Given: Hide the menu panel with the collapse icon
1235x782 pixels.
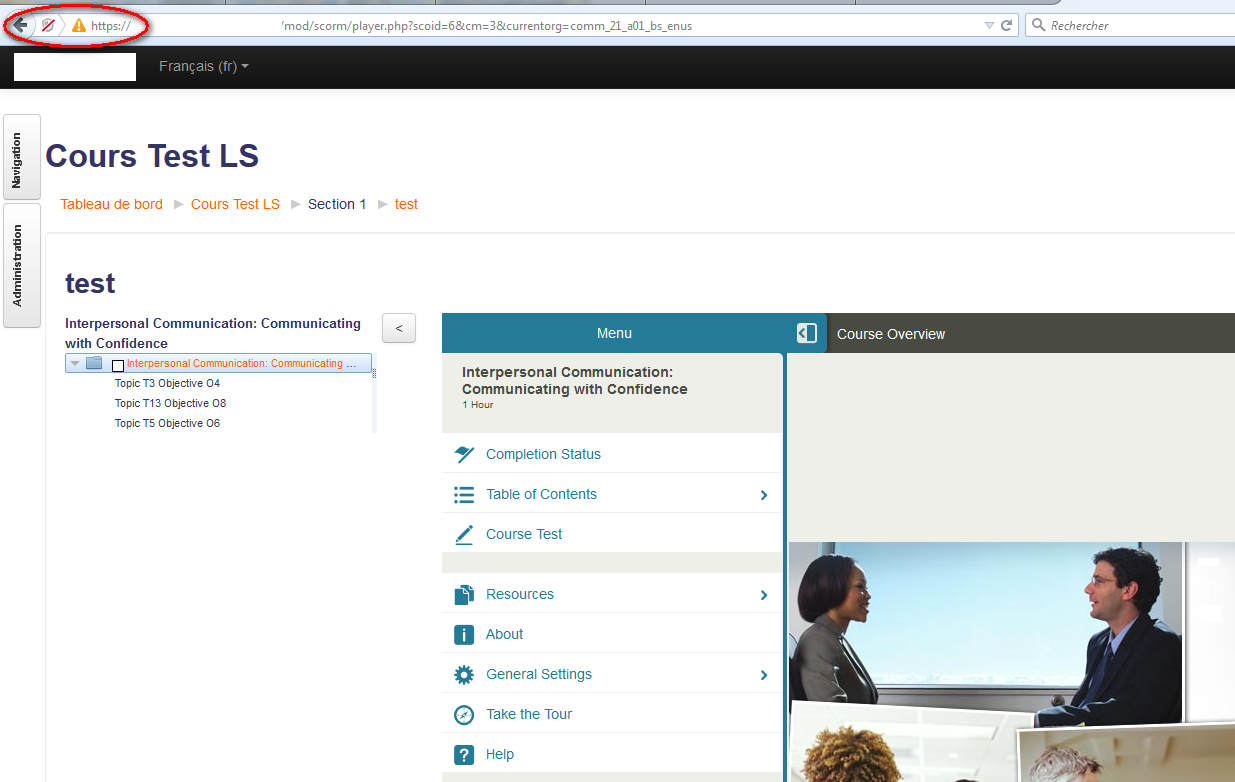Looking at the screenshot, I should (x=807, y=333).
